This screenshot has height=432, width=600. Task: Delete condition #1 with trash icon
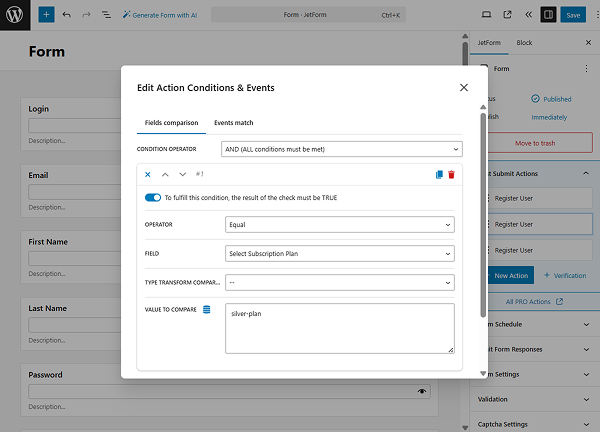pyautogui.click(x=451, y=174)
